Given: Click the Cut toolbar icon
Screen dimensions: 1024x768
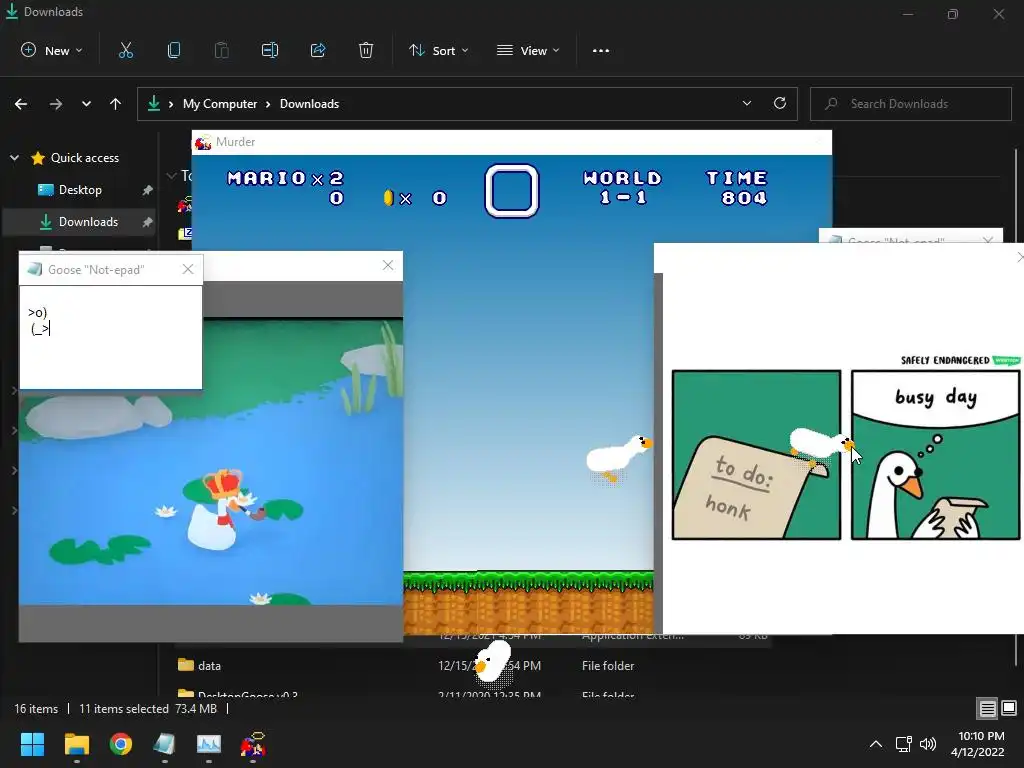Looking at the screenshot, I should [125, 50].
